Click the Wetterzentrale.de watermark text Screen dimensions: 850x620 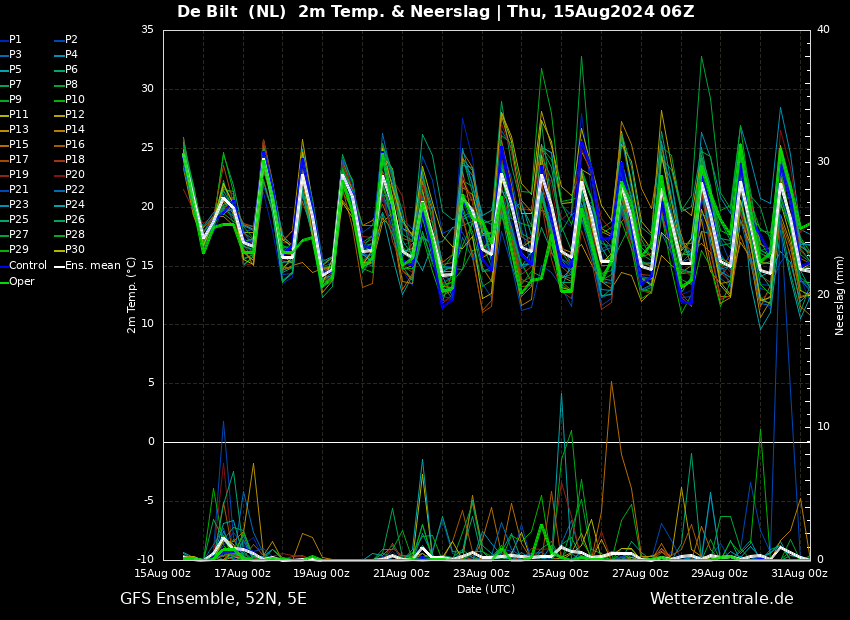click(x=722, y=599)
